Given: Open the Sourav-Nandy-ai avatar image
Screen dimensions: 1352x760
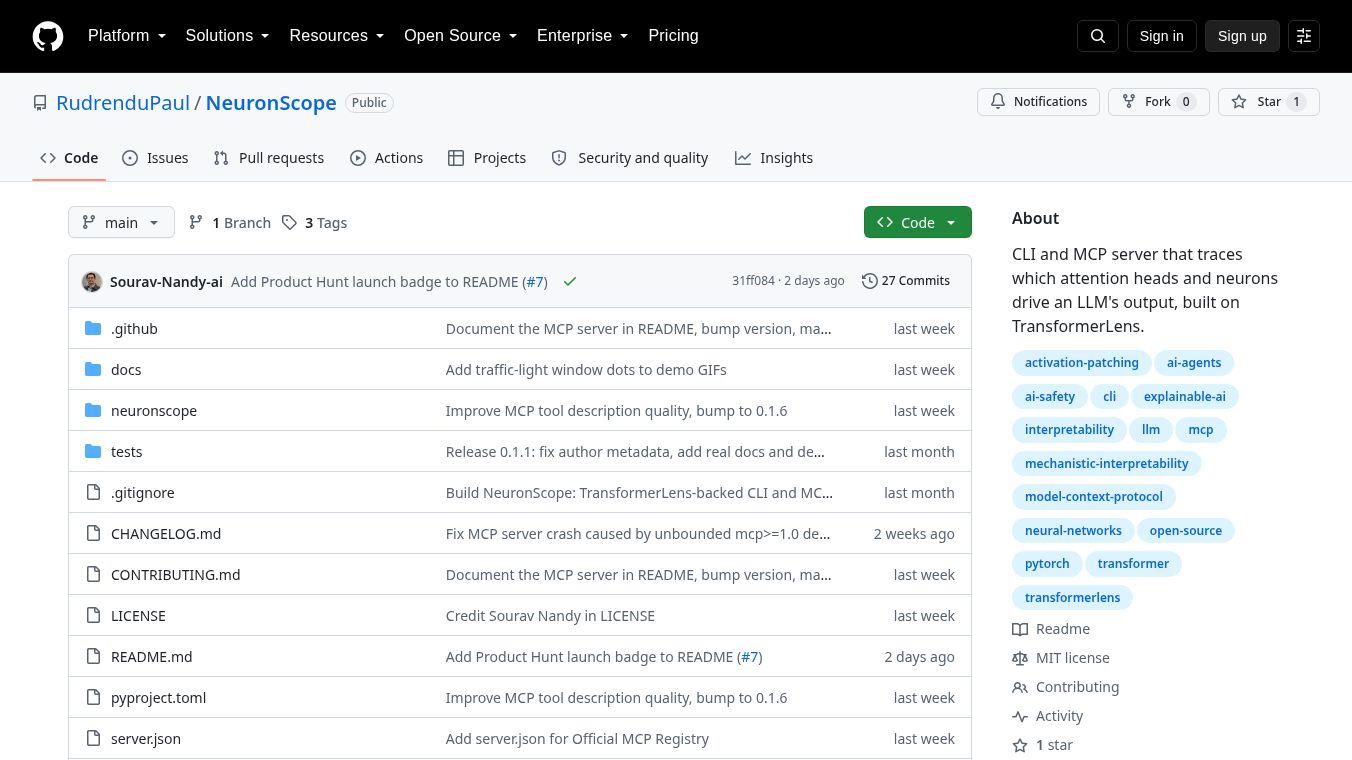Looking at the screenshot, I should [92, 282].
